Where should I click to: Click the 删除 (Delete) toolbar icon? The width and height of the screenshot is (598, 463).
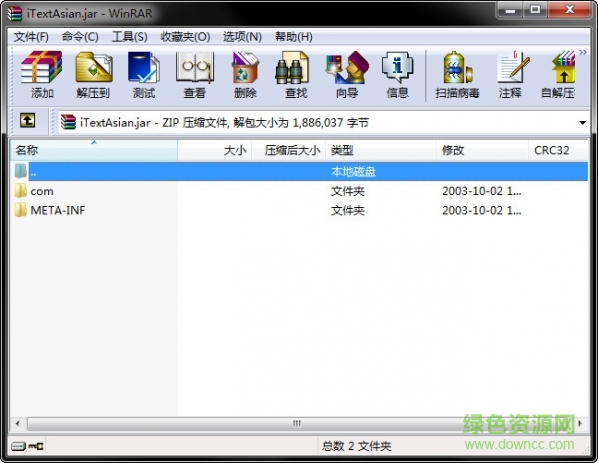point(245,76)
